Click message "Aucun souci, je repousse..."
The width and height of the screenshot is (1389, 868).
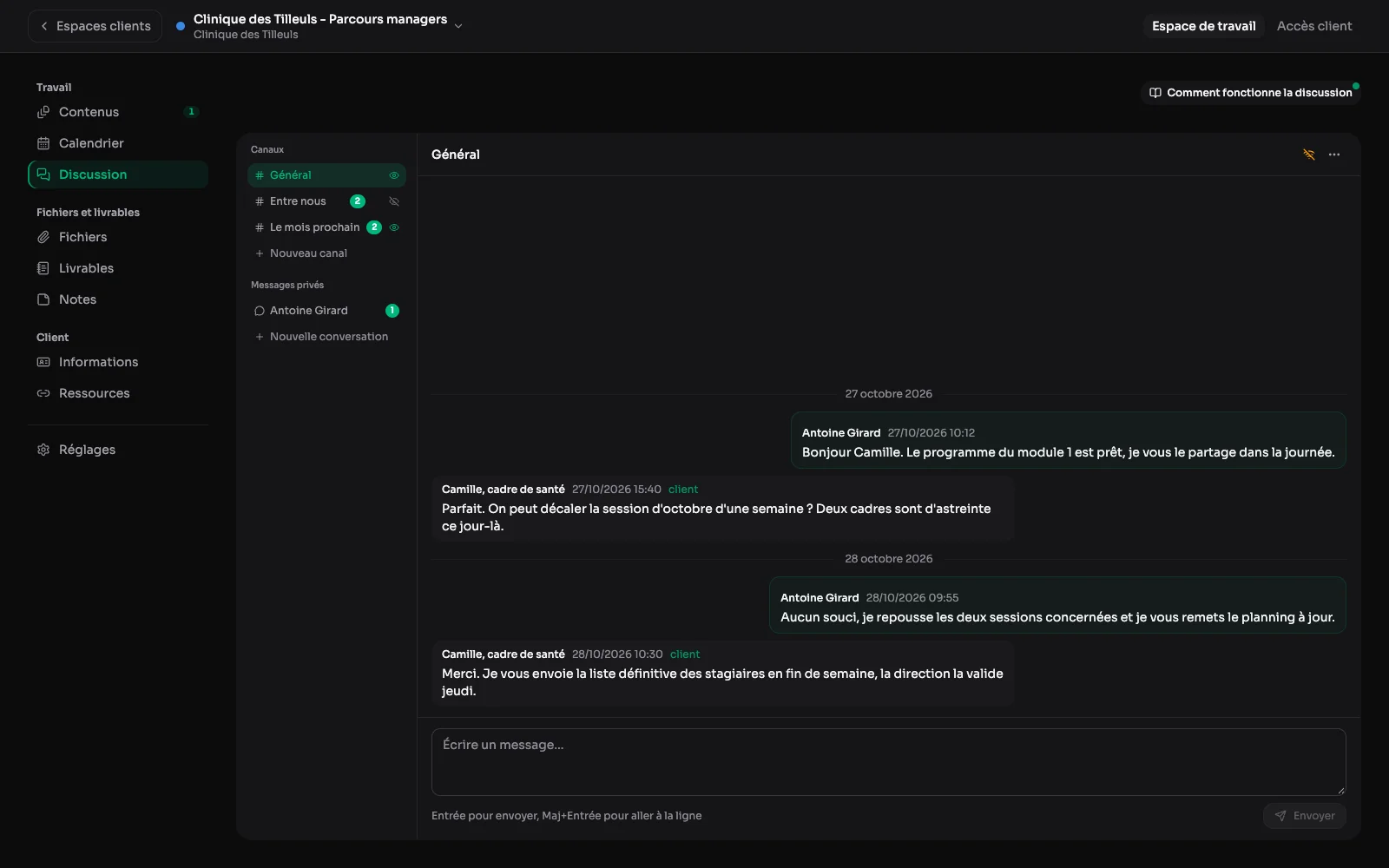pyautogui.click(x=1057, y=605)
